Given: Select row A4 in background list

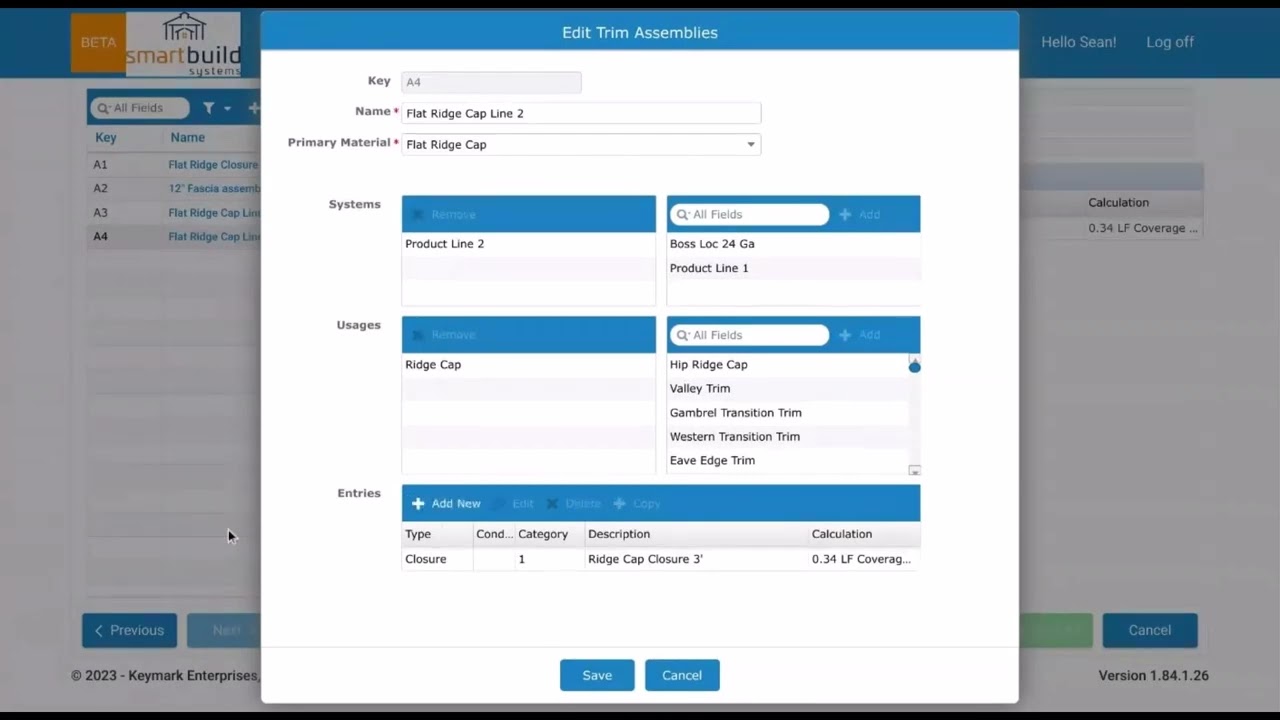Looking at the screenshot, I should (174, 236).
